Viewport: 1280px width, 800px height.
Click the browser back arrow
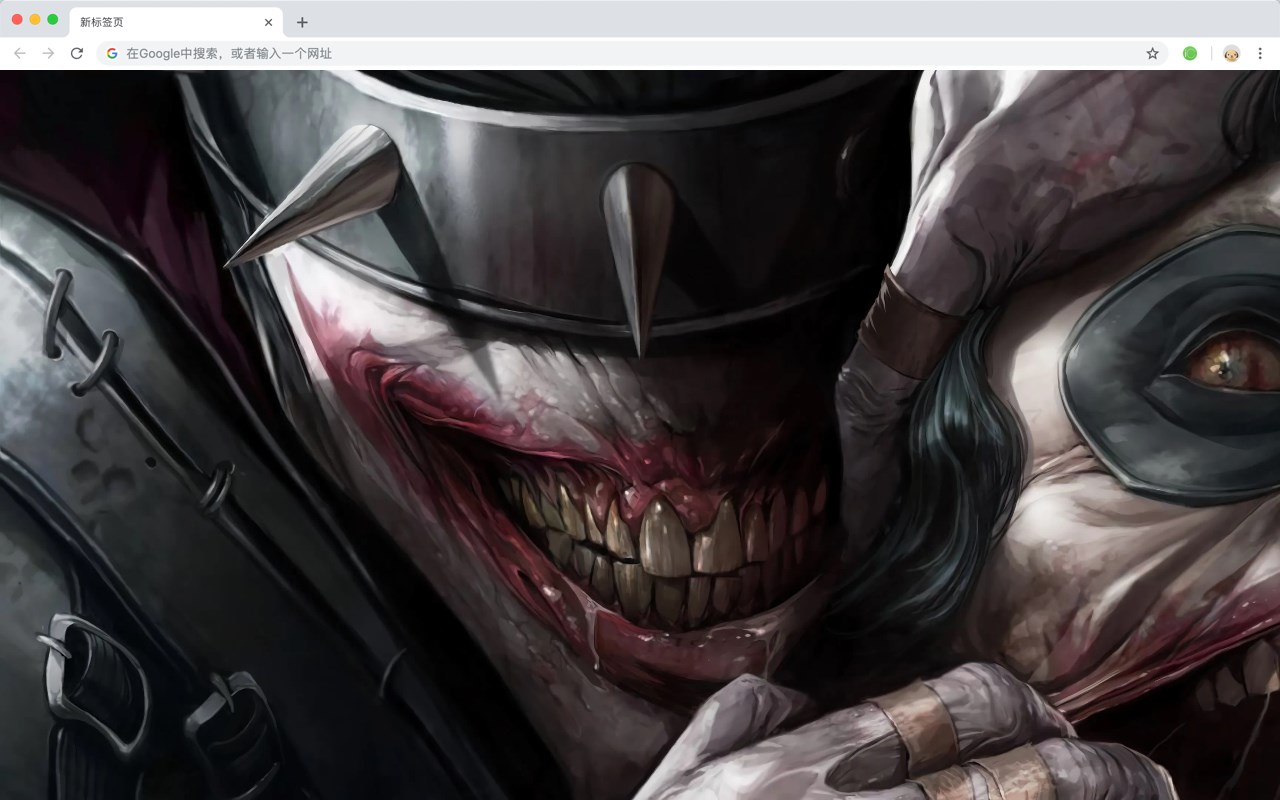20,53
